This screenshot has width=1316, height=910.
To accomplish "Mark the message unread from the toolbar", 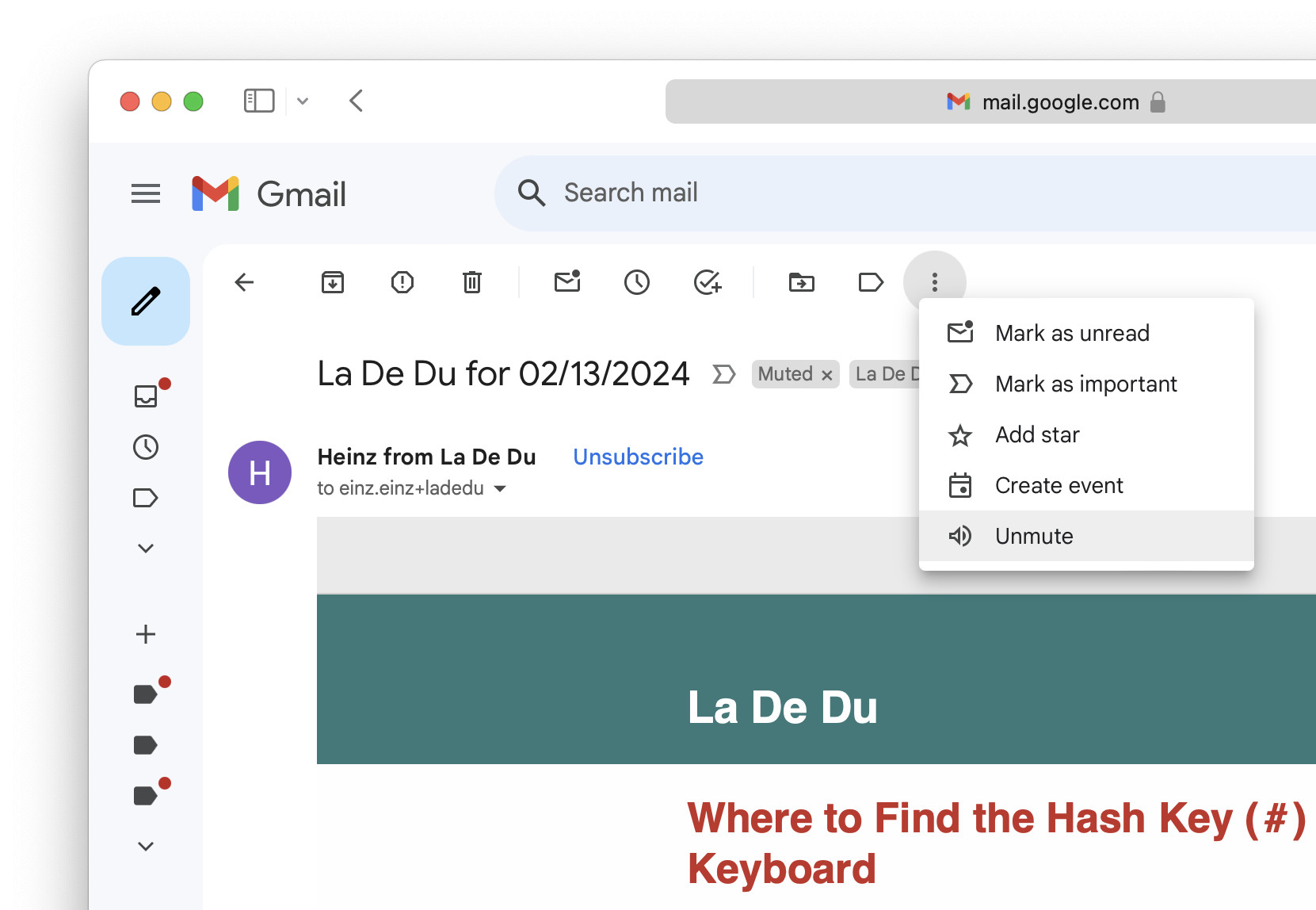I will click(x=567, y=281).
